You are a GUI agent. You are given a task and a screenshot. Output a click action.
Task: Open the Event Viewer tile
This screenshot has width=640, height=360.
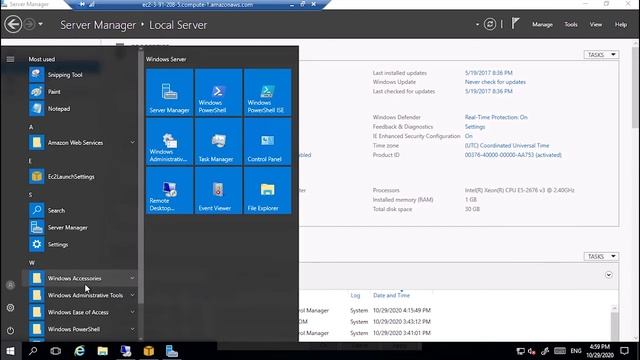[x=218, y=191]
